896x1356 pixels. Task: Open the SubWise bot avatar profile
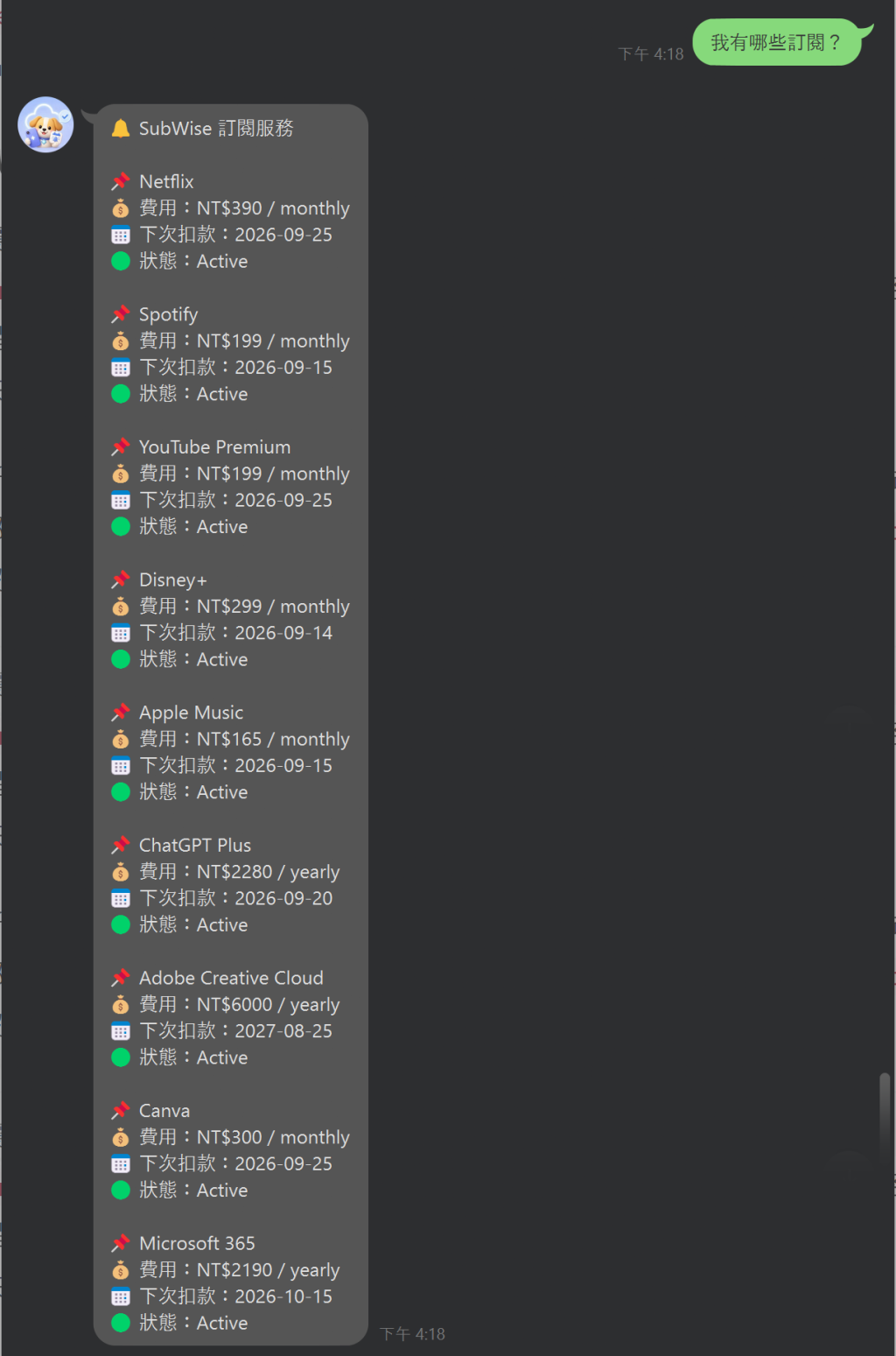[x=45, y=124]
